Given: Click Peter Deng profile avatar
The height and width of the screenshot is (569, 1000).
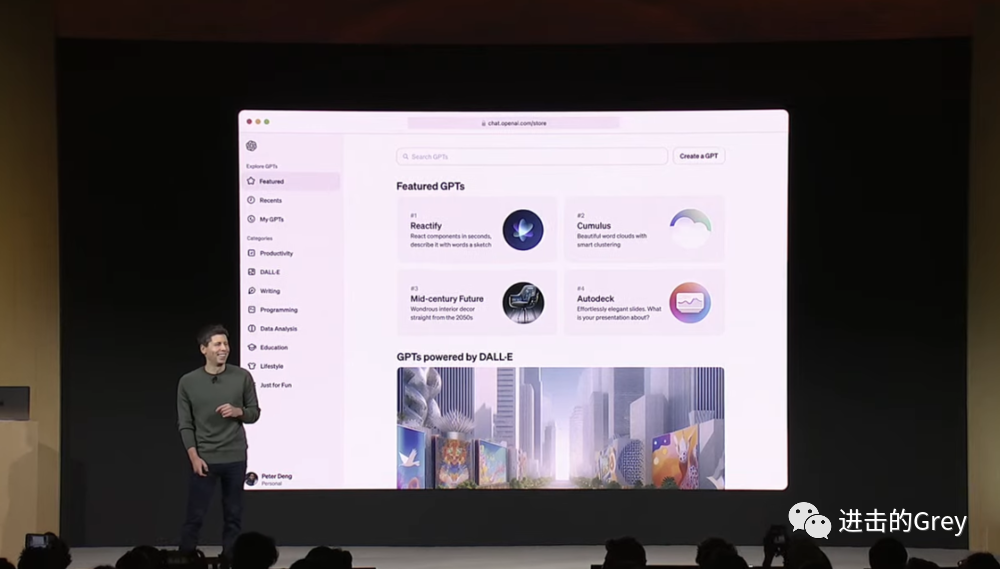Looking at the screenshot, I should (x=251, y=479).
